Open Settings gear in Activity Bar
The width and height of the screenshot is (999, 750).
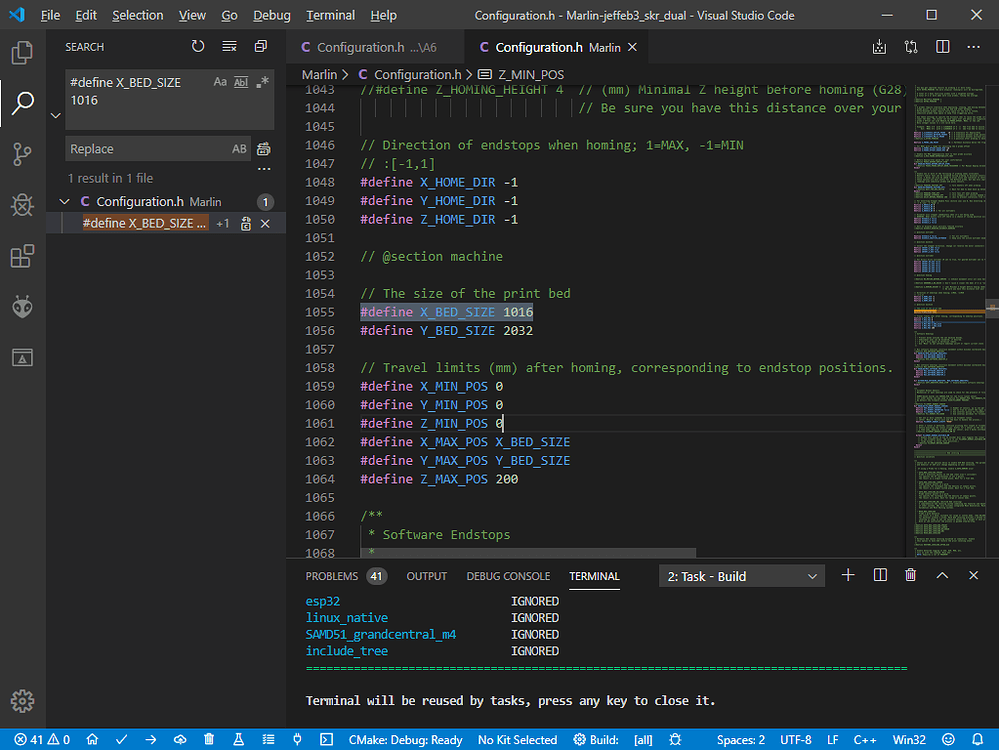click(22, 701)
